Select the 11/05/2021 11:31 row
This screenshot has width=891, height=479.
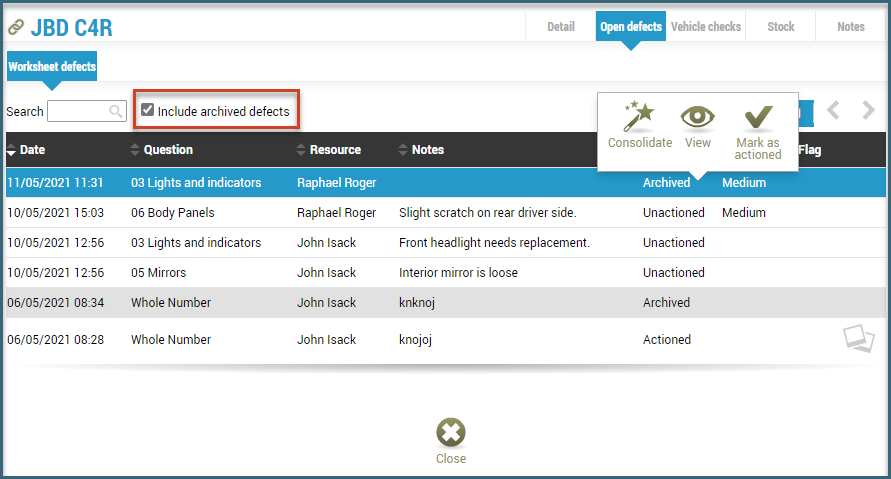(446, 182)
